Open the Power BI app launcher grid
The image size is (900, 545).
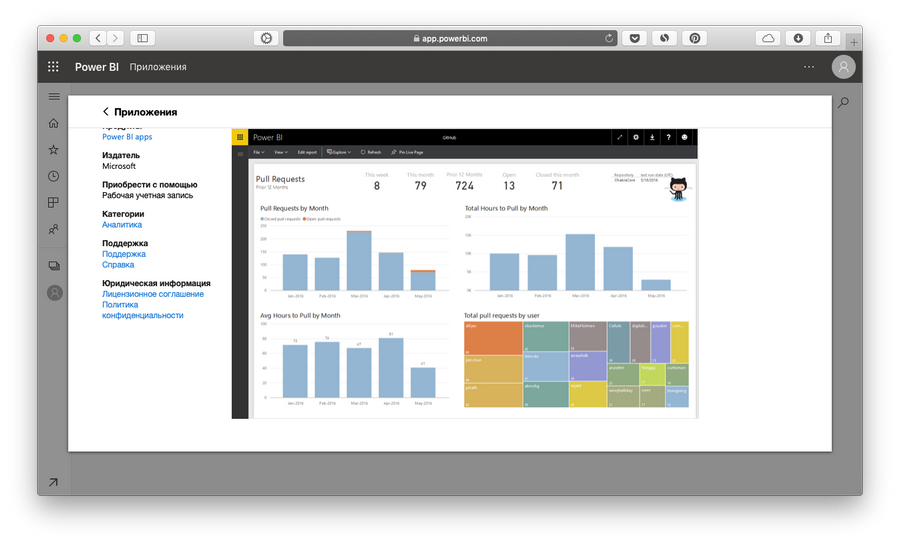[x=54, y=67]
